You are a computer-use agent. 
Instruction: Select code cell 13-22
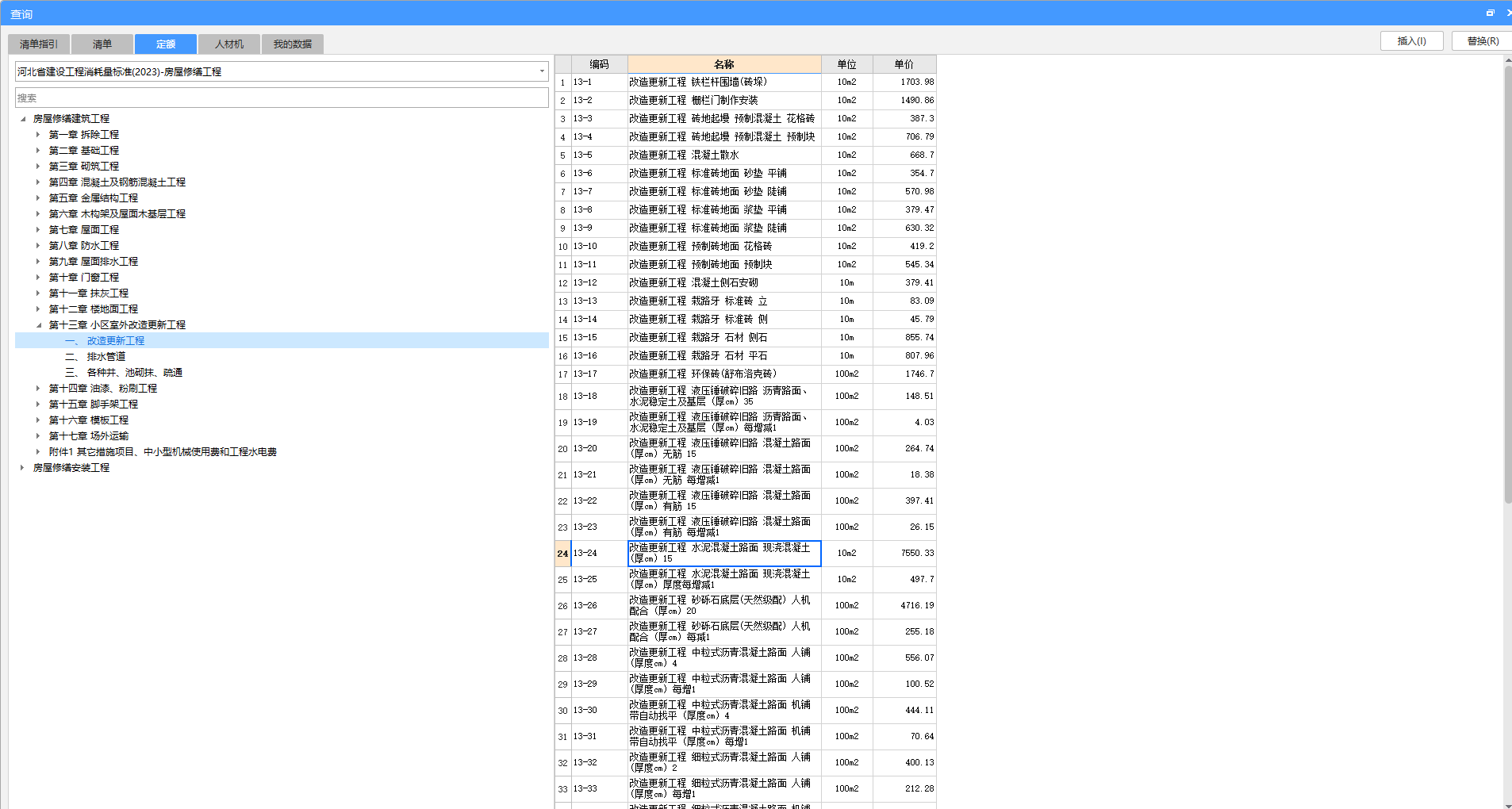pos(599,501)
